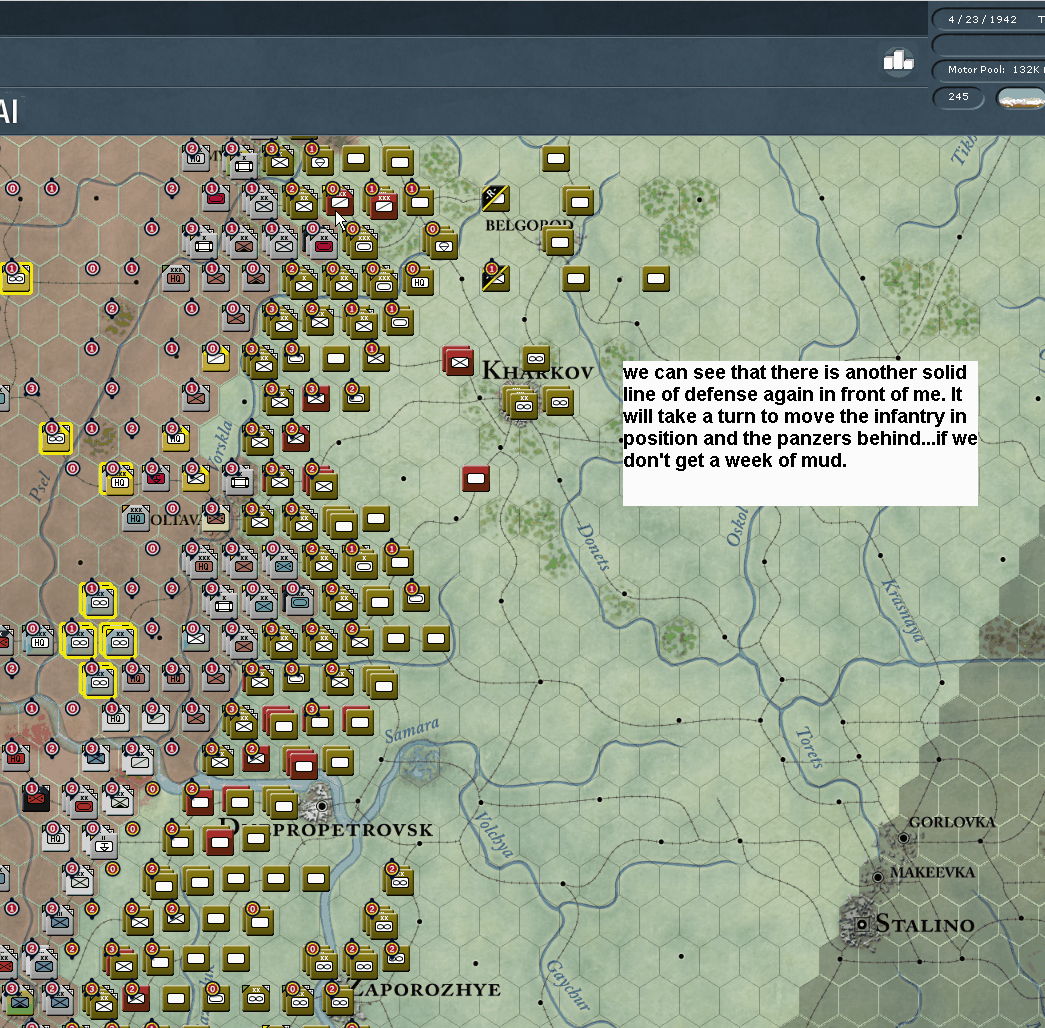
Task: Select armored counter directly above Kharkov label
Action: click(536, 358)
